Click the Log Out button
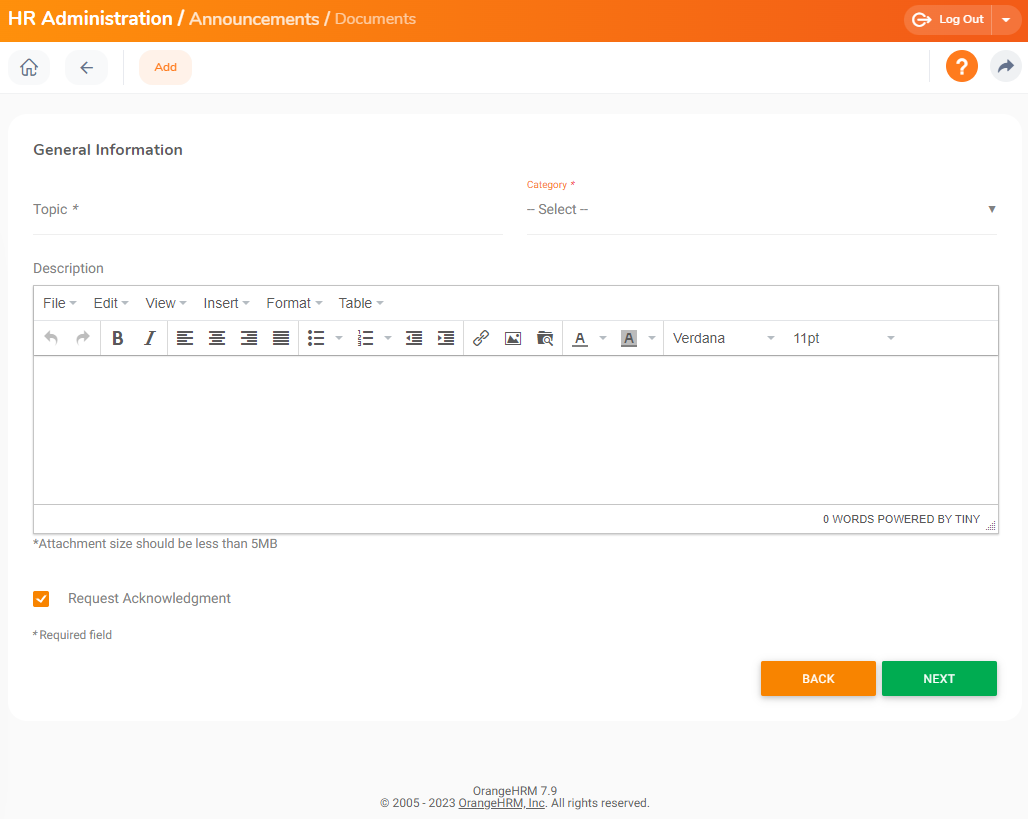1028x819 pixels. (948, 20)
